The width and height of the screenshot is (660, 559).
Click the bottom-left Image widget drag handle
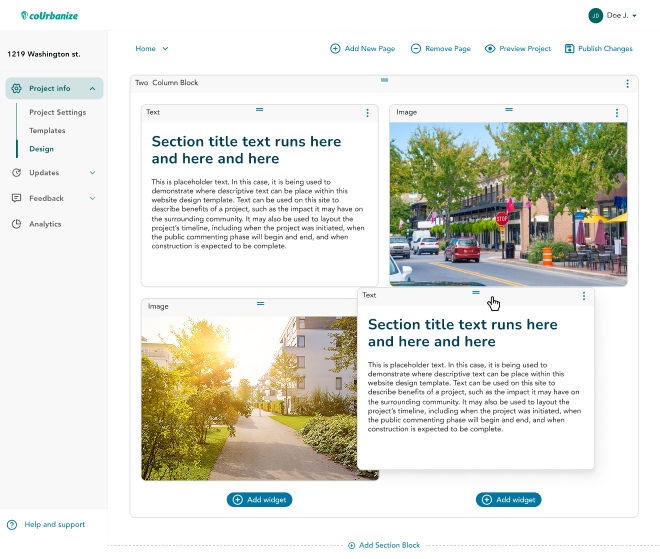(261, 303)
